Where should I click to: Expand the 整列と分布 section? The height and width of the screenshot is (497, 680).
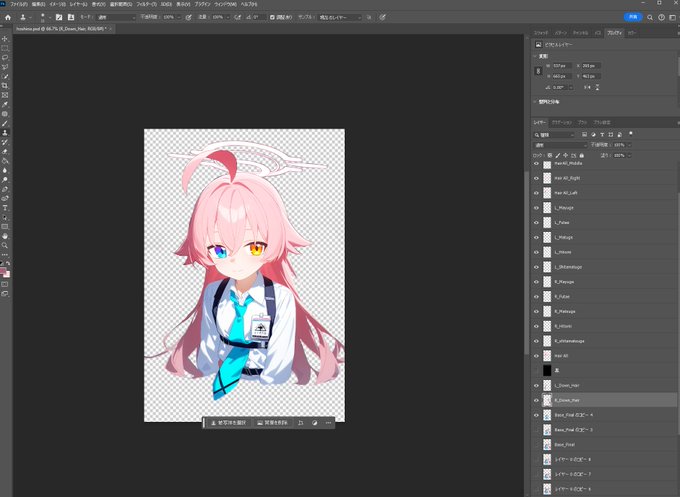535,102
